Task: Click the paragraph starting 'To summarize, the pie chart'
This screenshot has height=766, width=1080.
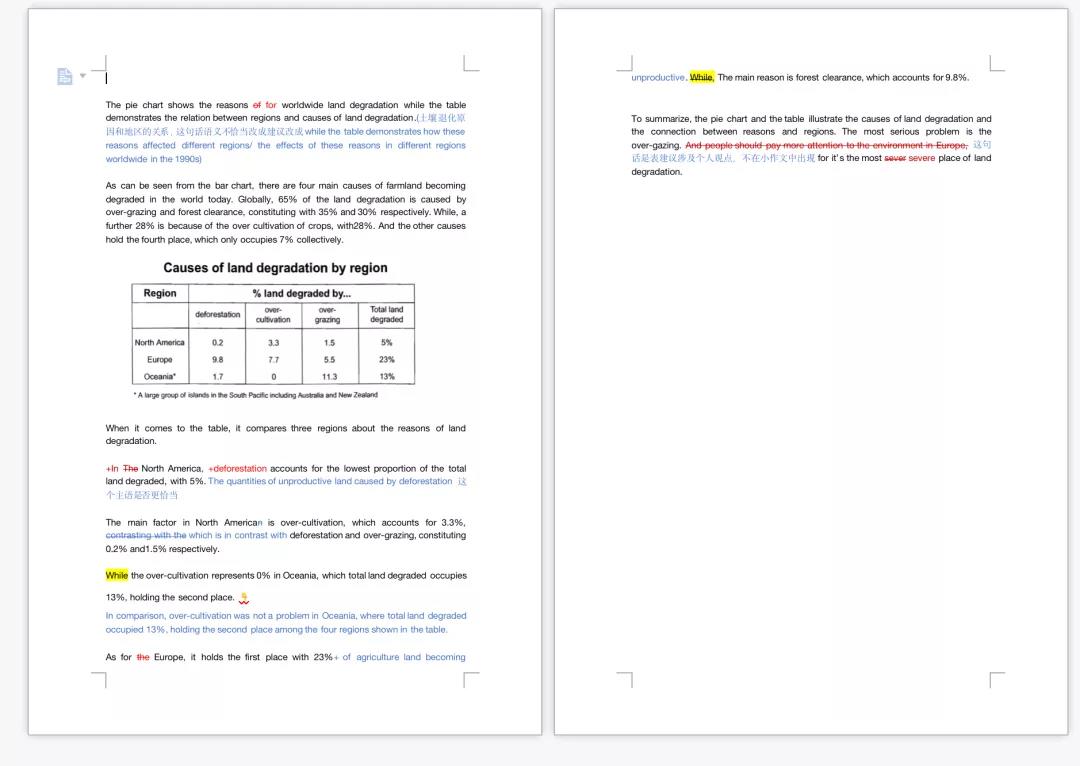Action: [x=811, y=119]
